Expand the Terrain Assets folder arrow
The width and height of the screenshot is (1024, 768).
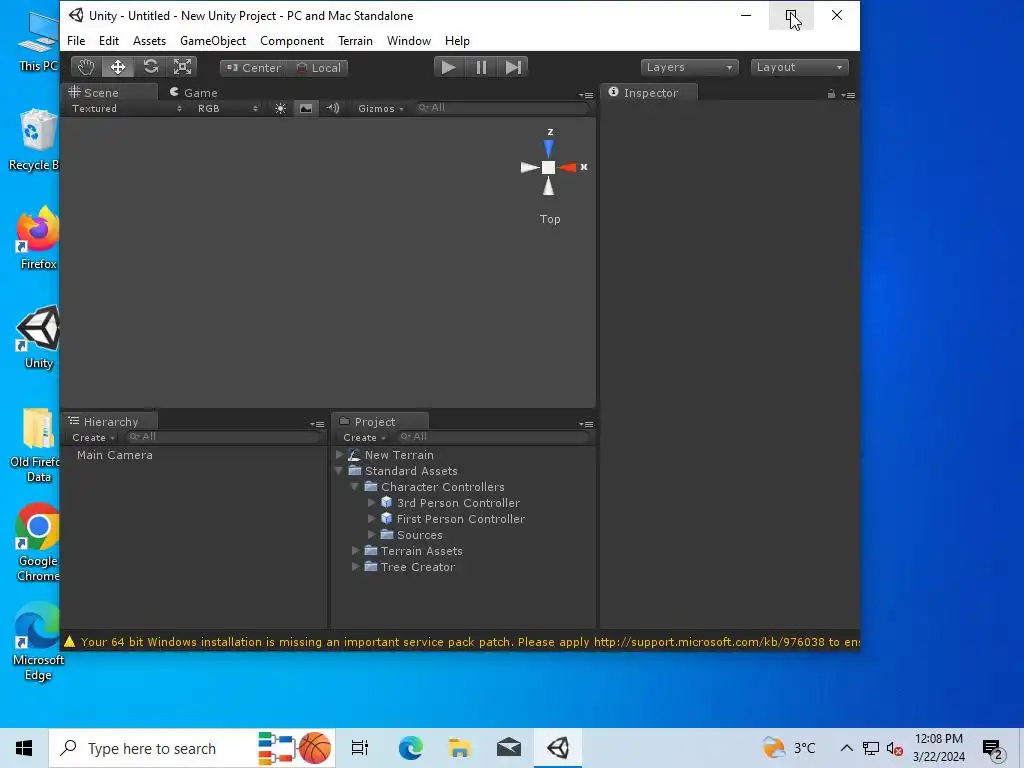click(355, 550)
